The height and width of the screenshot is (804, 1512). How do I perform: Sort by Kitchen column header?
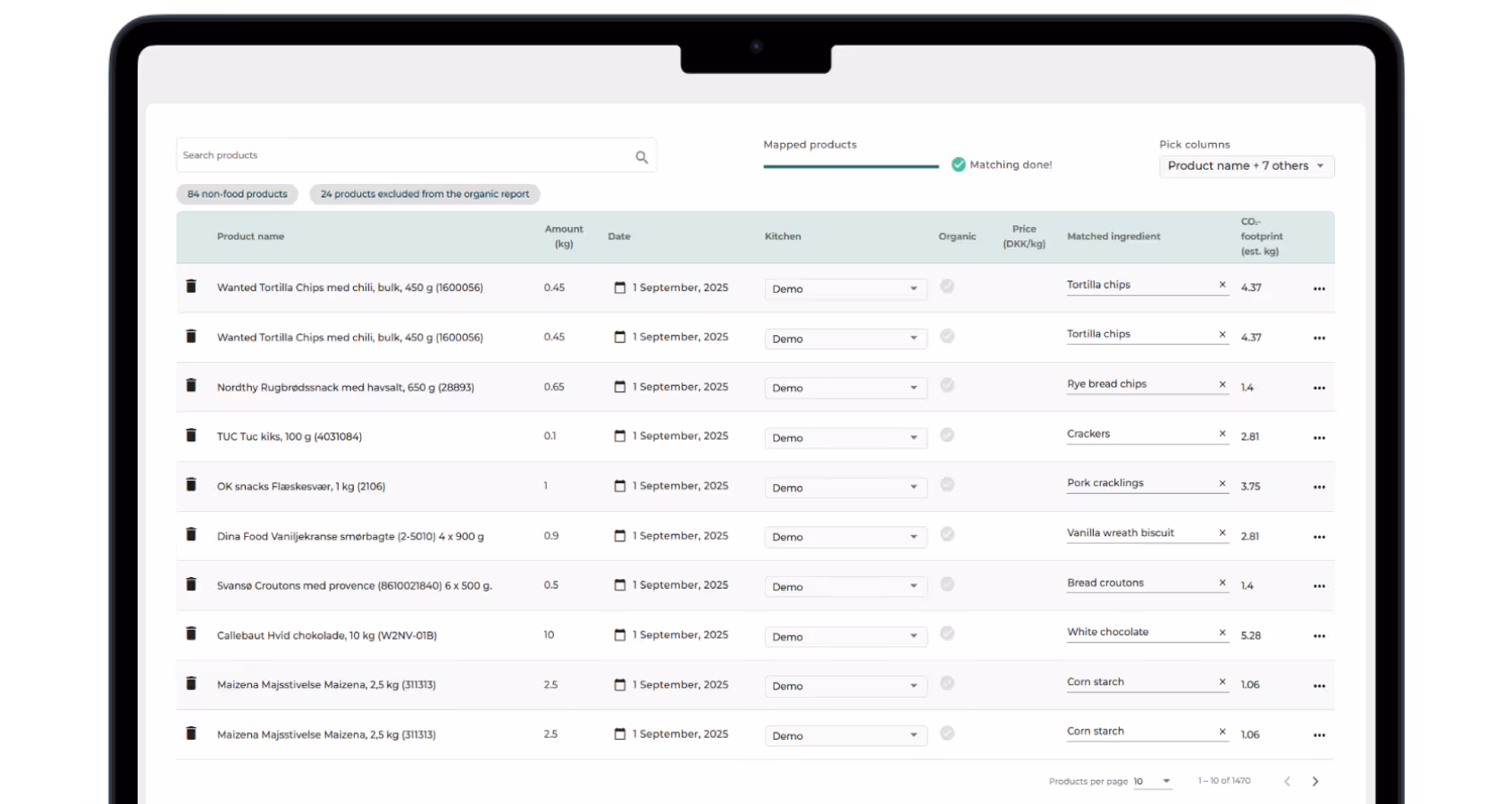pyautogui.click(x=783, y=237)
